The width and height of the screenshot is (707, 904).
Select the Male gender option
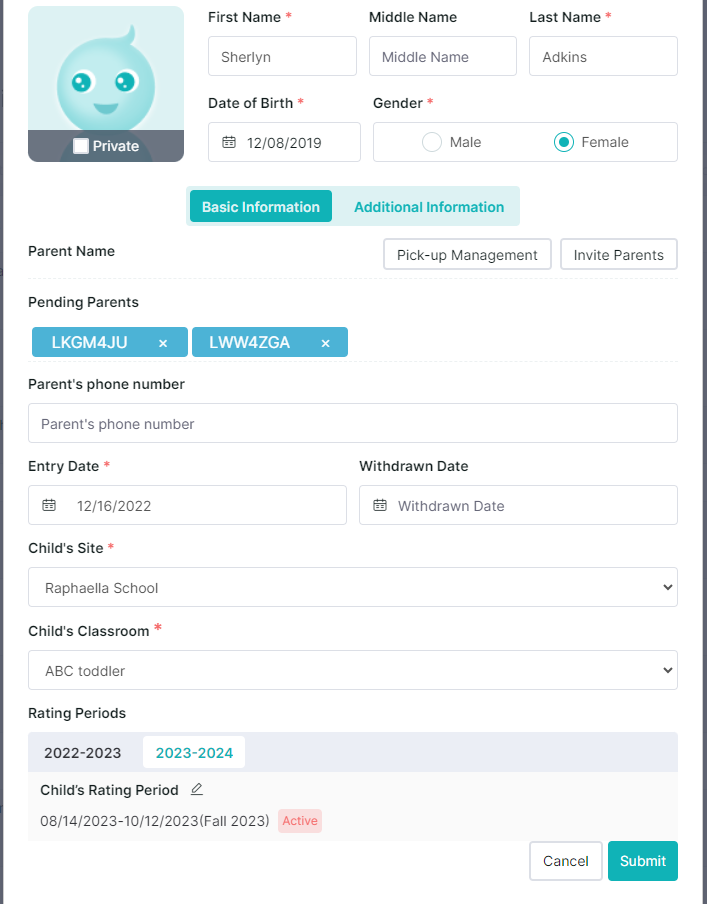(x=432, y=142)
